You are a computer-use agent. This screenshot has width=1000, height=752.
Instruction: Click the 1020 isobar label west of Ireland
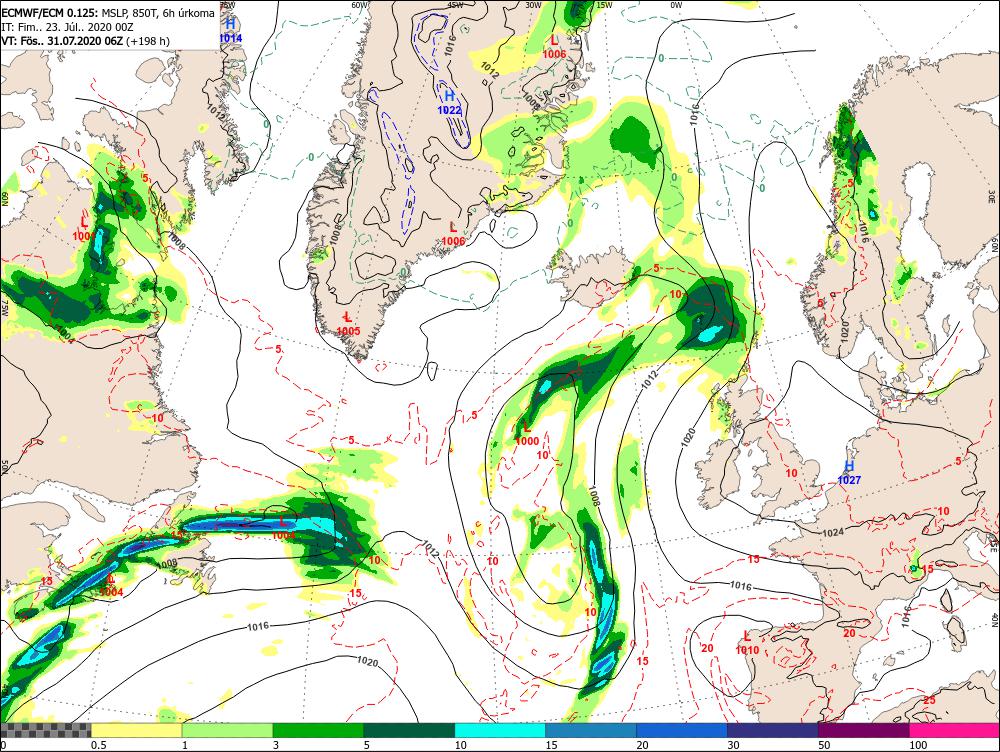[x=689, y=436]
